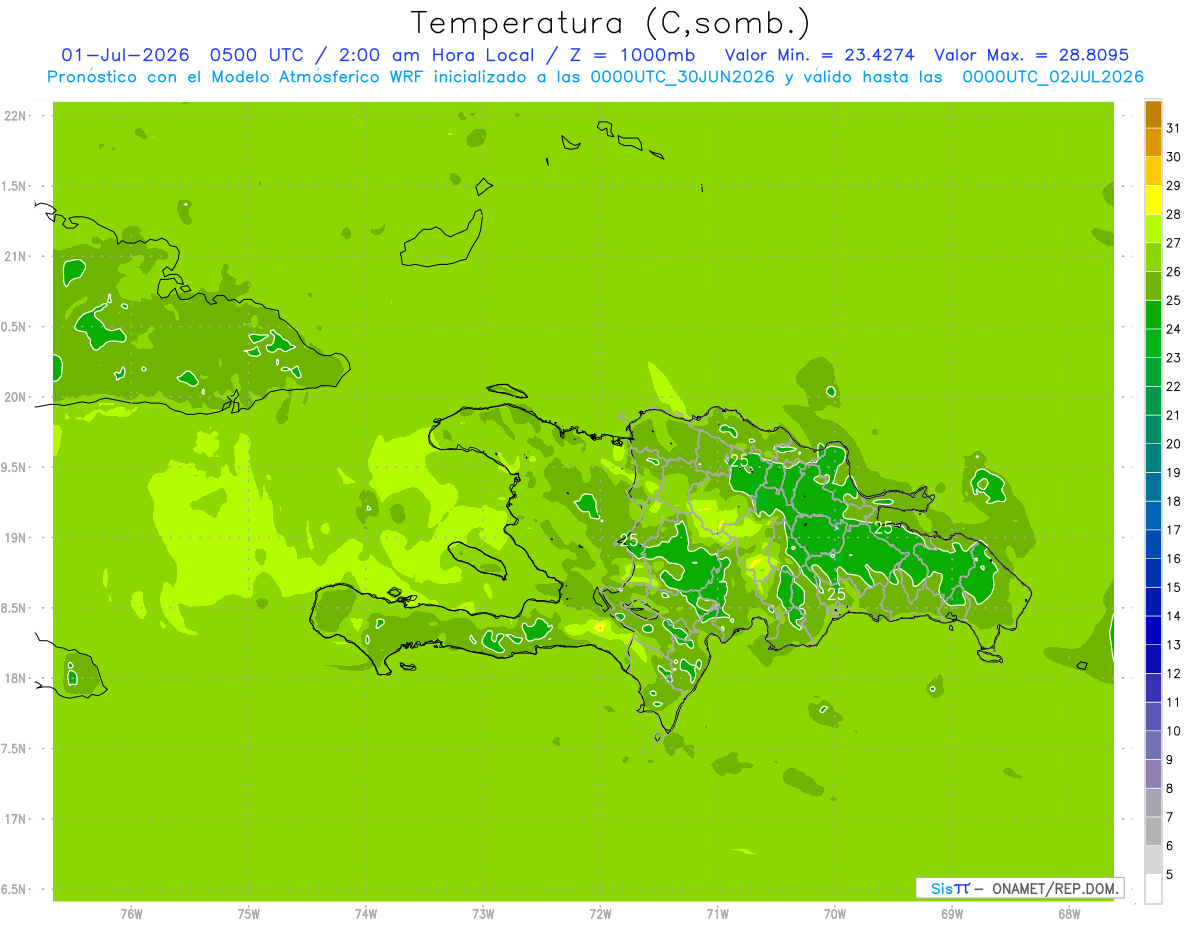
Task: Click the 72W longitude label
Action: click(601, 914)
